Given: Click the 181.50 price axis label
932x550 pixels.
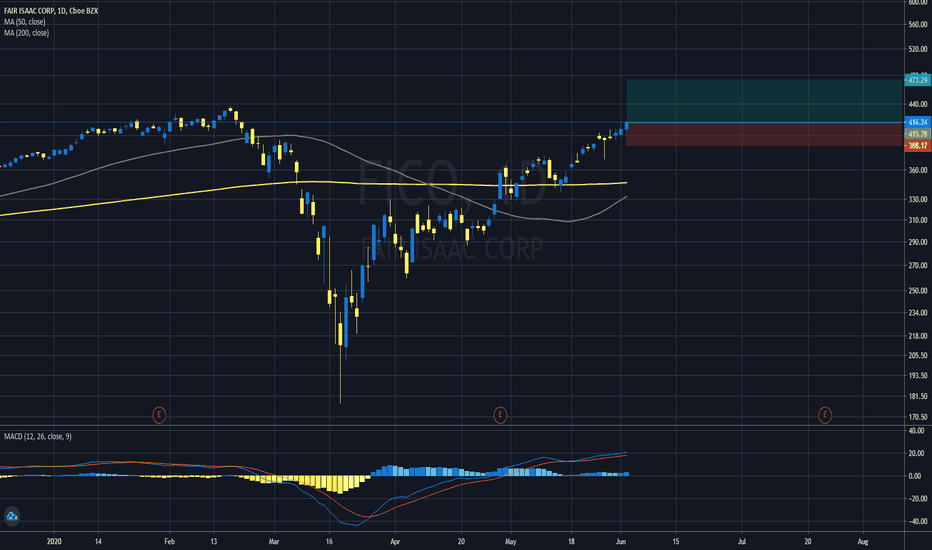Looking at the screenshot, I should pos(918,396).
